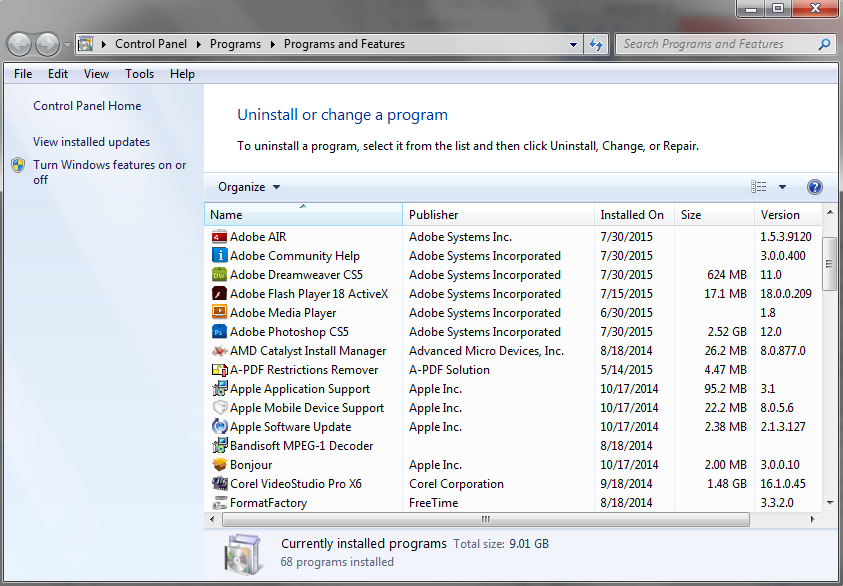
Task: Click the refresh button beside address bar
Action: 596,44
